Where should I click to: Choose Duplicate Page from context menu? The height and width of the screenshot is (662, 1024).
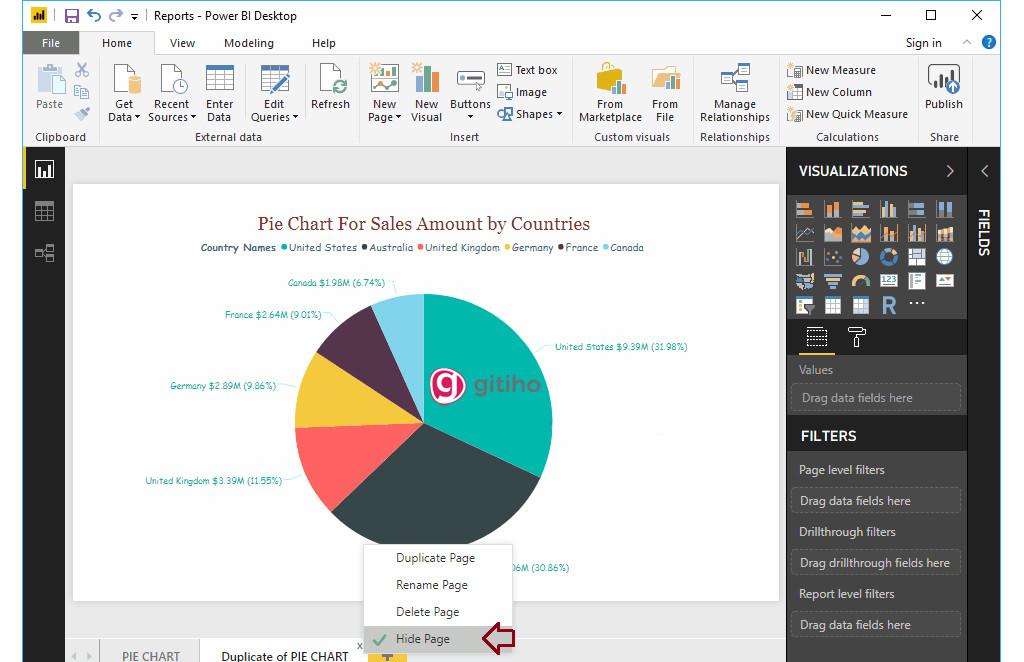(438, 558)
